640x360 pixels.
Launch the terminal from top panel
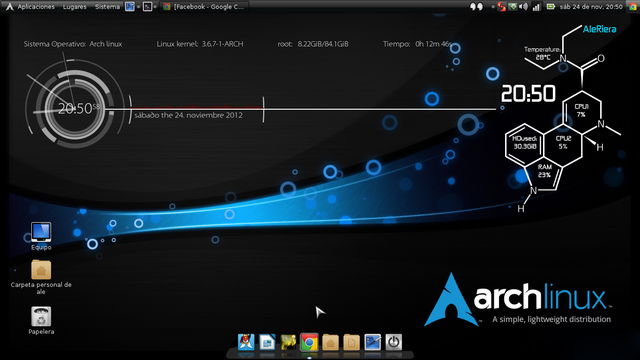coord(147,7)
